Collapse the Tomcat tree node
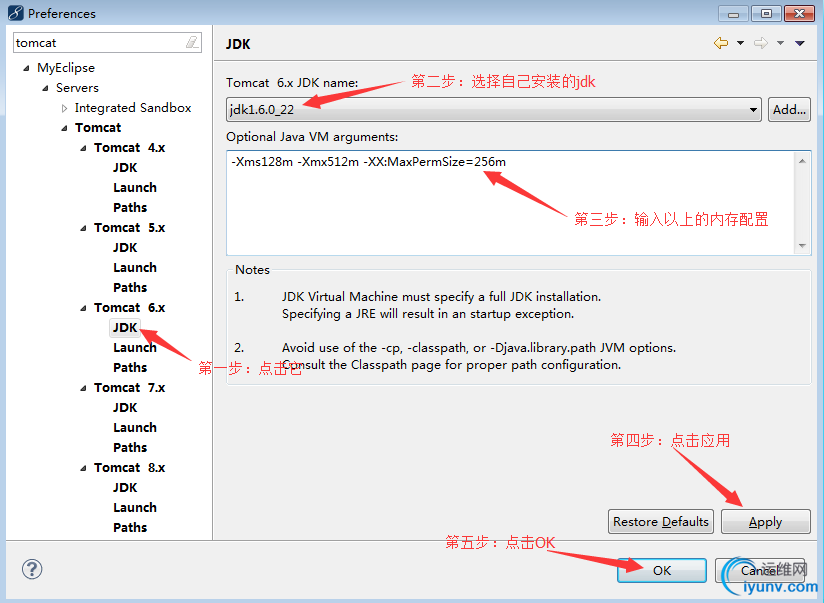This screenshot has width=824, height=603. [64, 128]
